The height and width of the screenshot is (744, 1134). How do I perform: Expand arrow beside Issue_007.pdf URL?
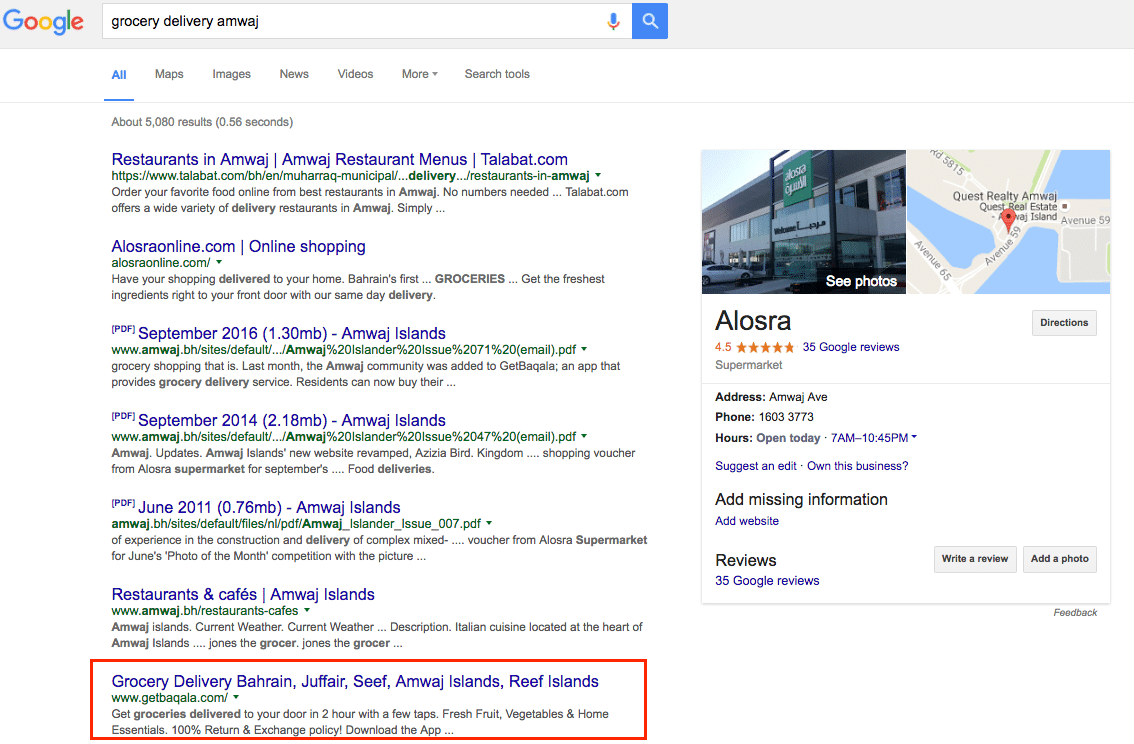point(489,523)
